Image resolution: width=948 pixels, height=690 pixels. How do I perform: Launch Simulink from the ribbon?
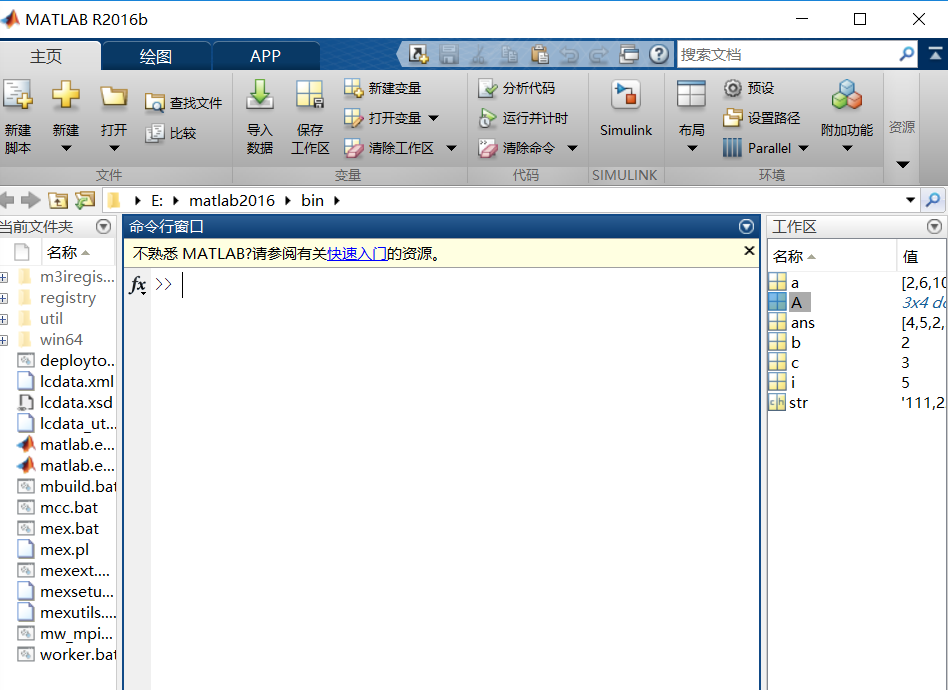(625, 108)
